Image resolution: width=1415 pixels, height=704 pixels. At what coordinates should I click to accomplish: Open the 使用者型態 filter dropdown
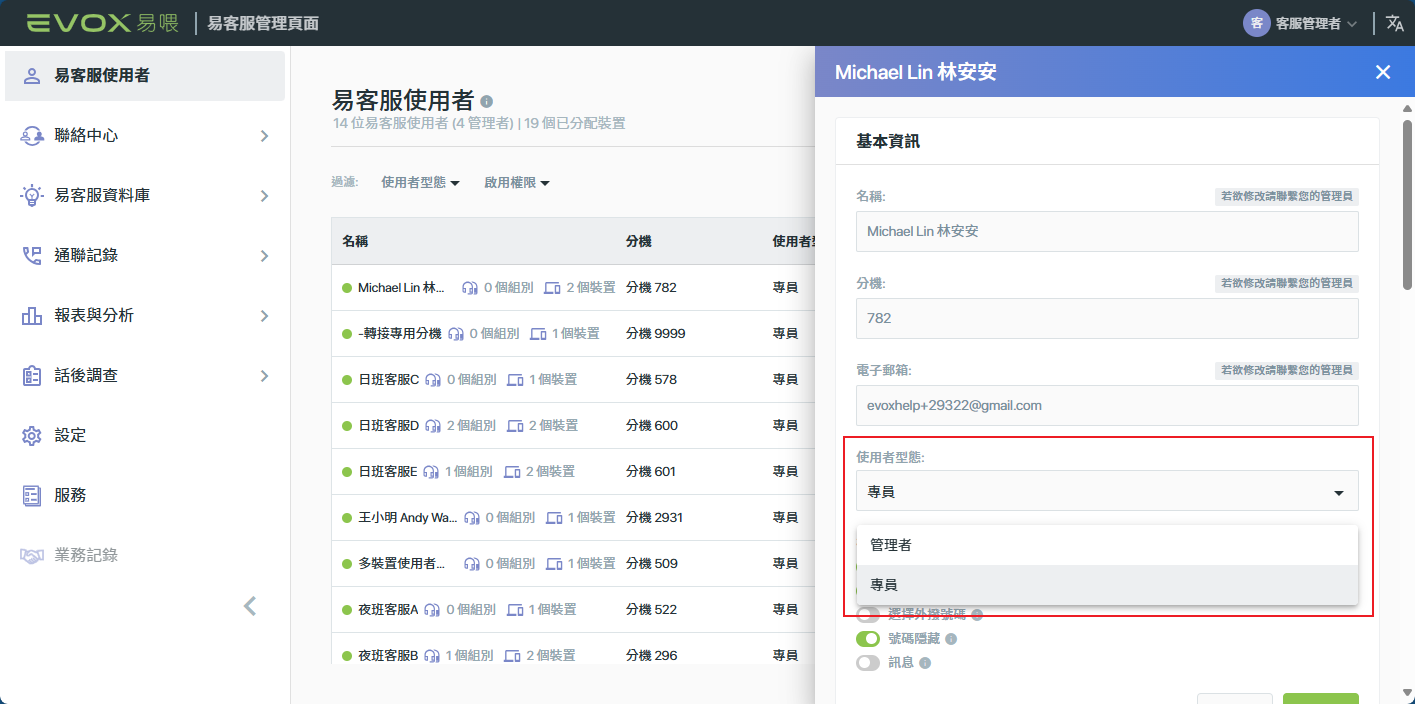[x=420, y=183]
